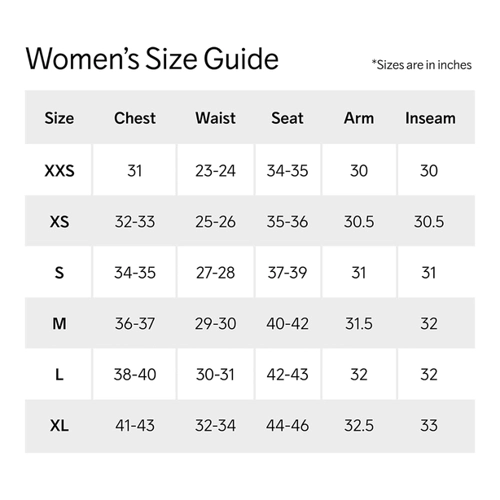Click the Arm column header

click(x=359, y=118)
